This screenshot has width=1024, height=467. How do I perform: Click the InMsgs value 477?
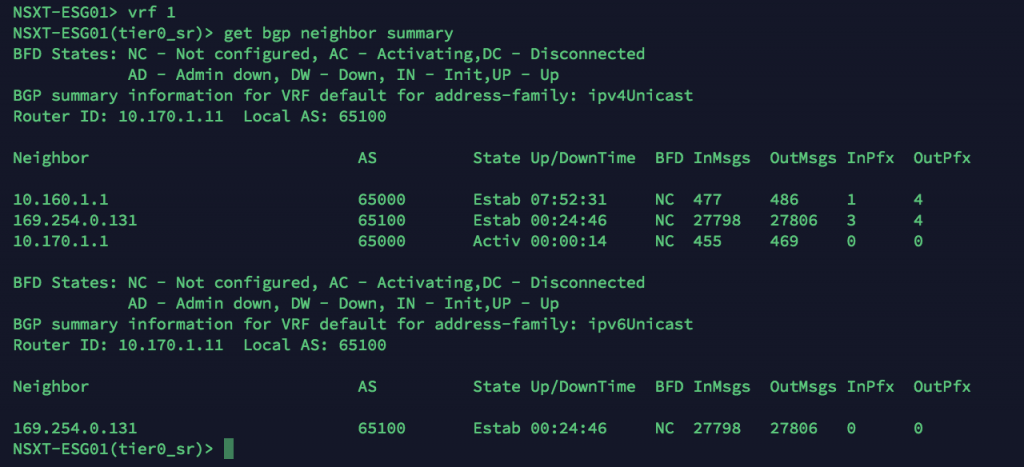coord(707,199)
